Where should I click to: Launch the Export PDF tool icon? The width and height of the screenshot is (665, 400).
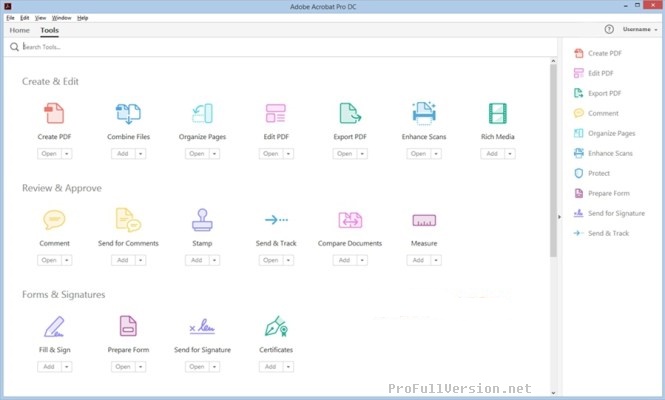click(350, 113)
